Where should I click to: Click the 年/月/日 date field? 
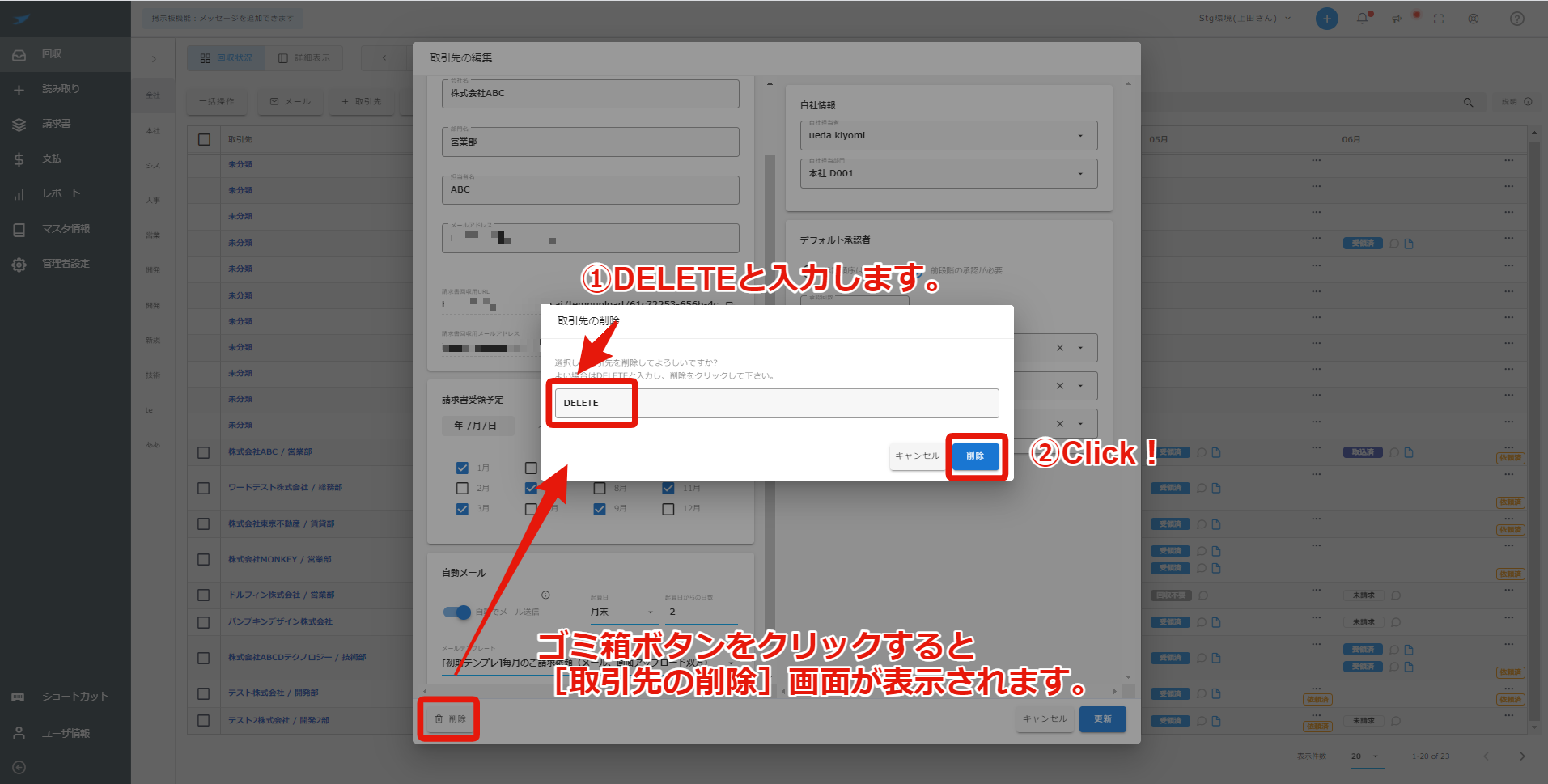(478, 426)
